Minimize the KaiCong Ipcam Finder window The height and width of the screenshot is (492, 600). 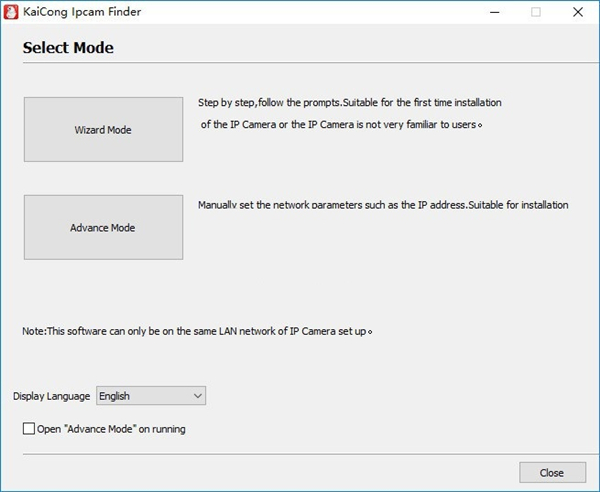click(495, 12)
